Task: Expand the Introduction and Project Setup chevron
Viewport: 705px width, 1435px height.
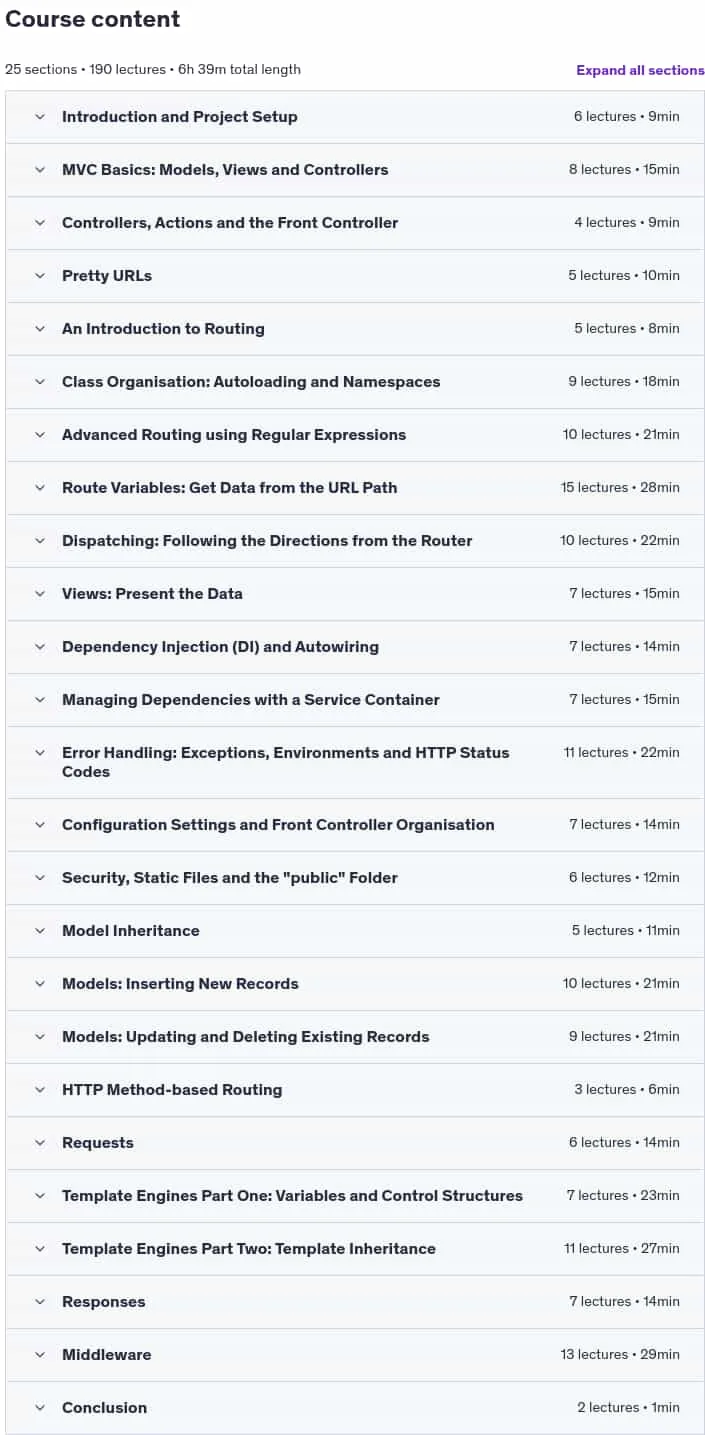Action: point(40,117)
